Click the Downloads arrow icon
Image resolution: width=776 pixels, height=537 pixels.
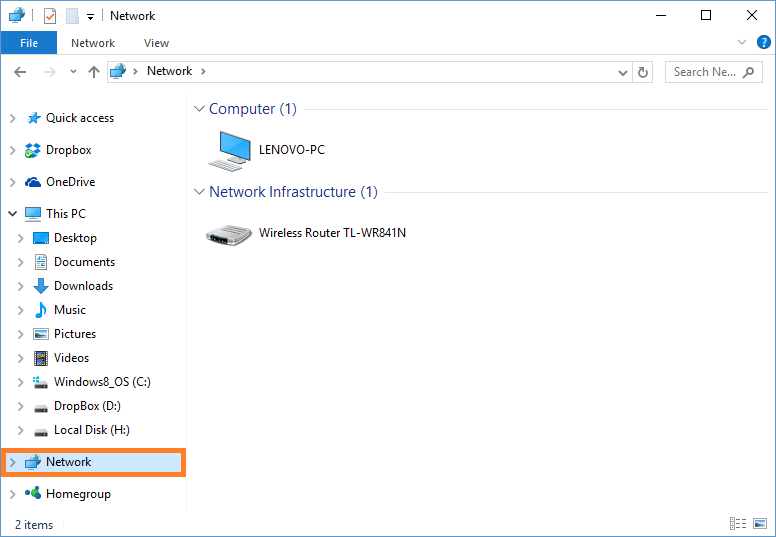(x=41, y=286)
